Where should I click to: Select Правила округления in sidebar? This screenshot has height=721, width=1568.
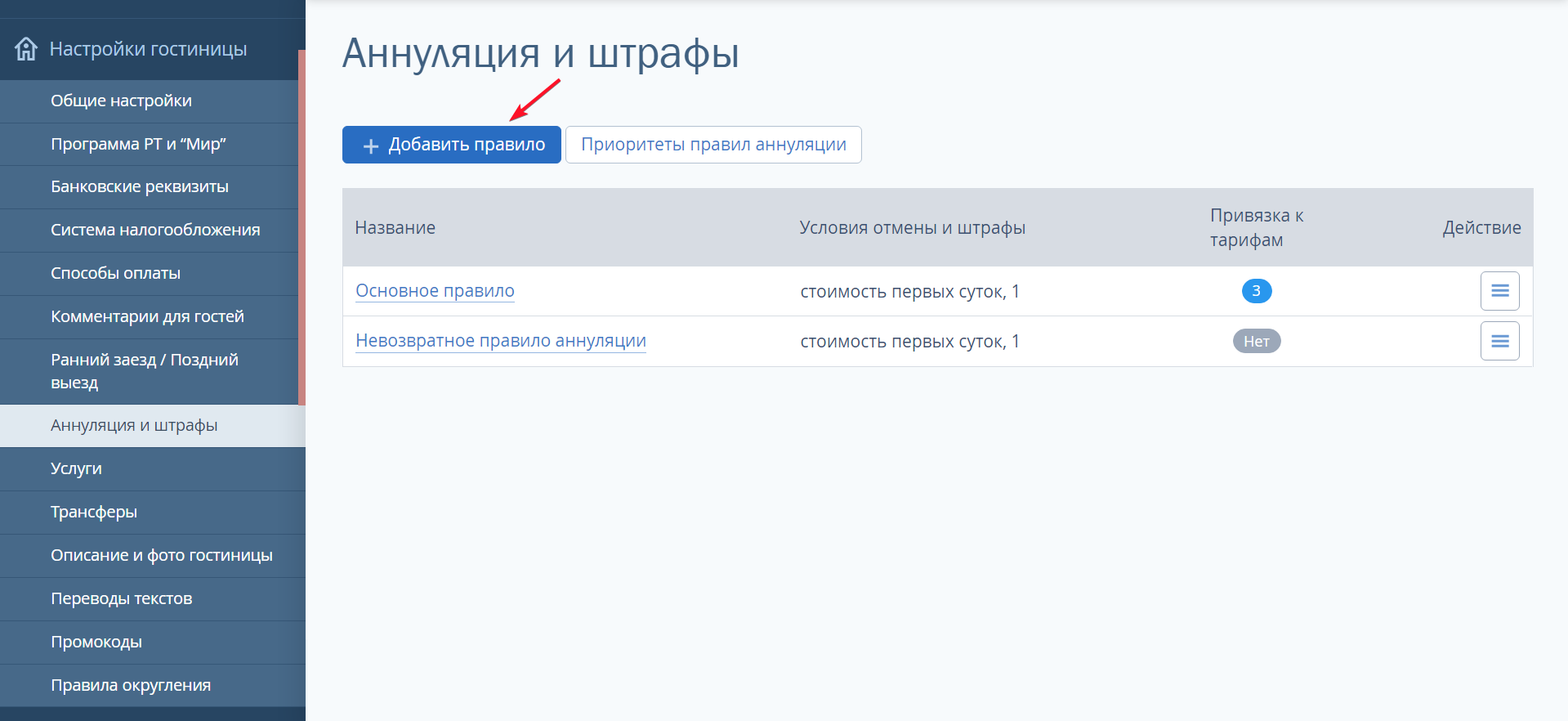(x=153, y=686)
